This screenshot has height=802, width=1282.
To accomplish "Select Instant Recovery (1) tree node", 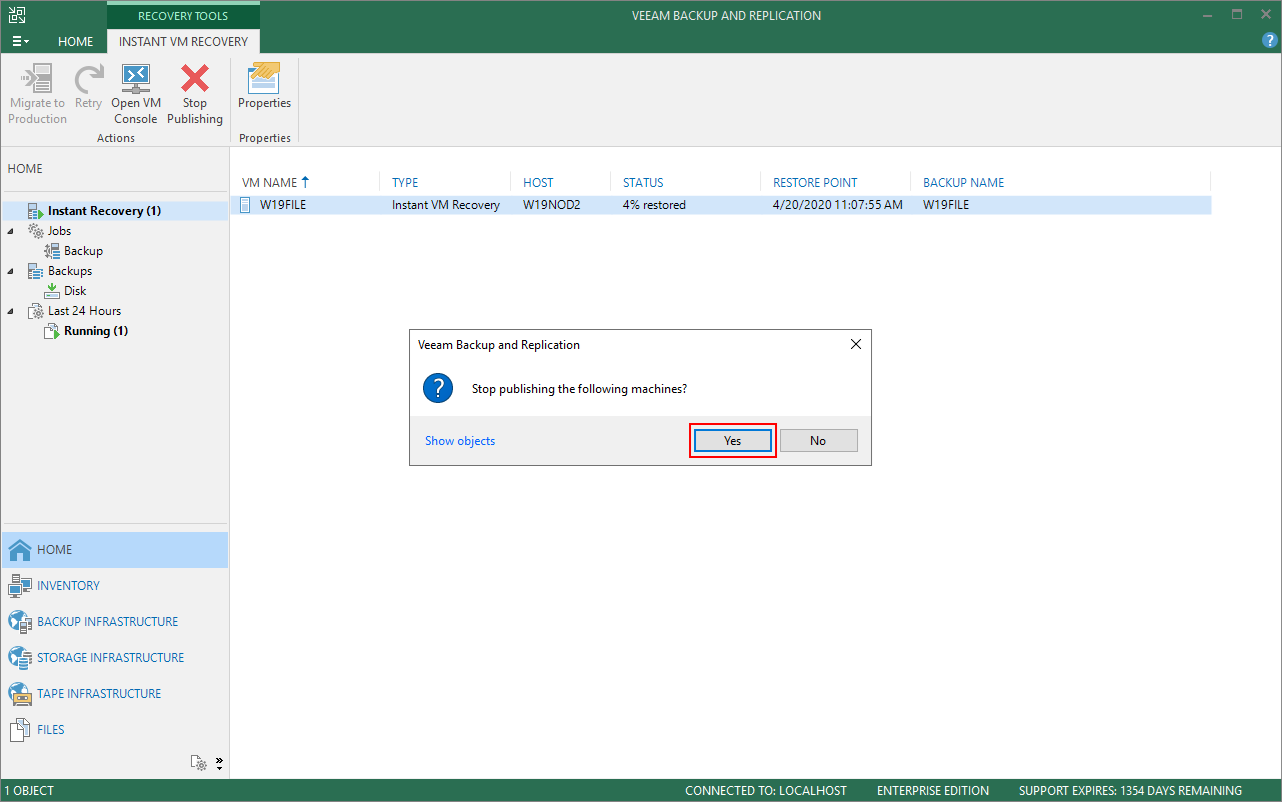I will (104, 211).
